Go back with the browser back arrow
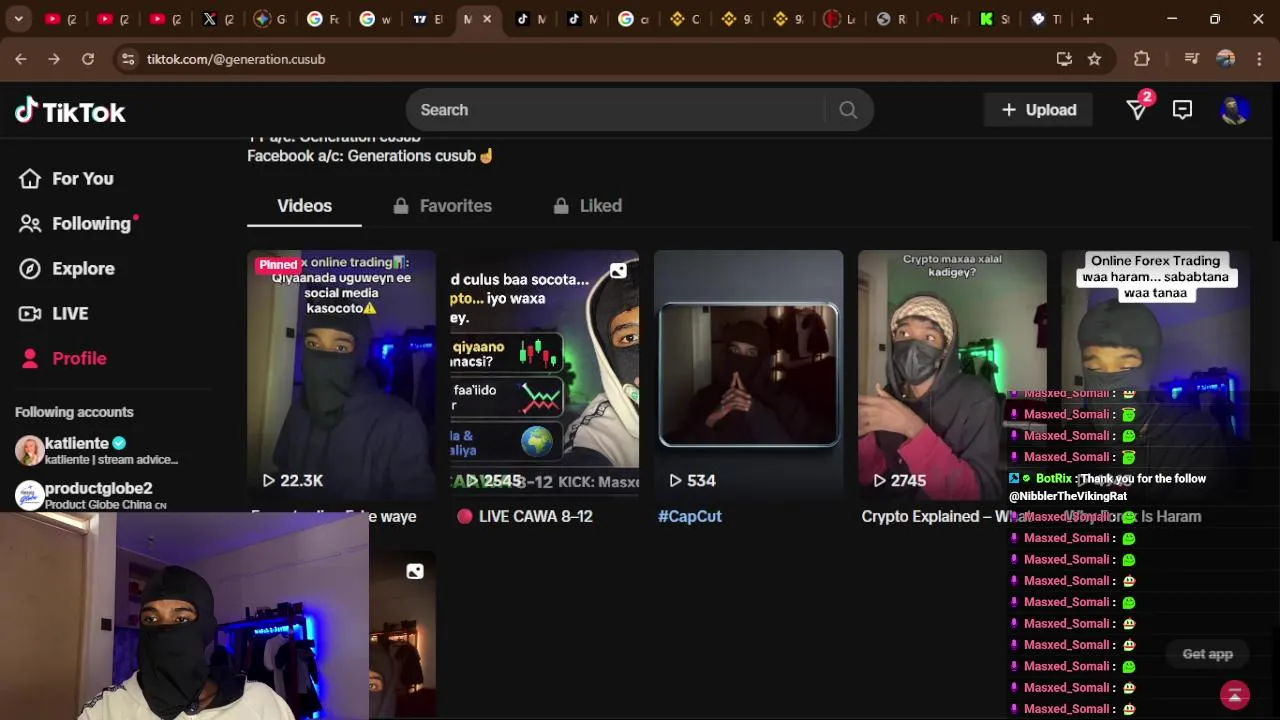1280x720 pixels. pos(21,59)
